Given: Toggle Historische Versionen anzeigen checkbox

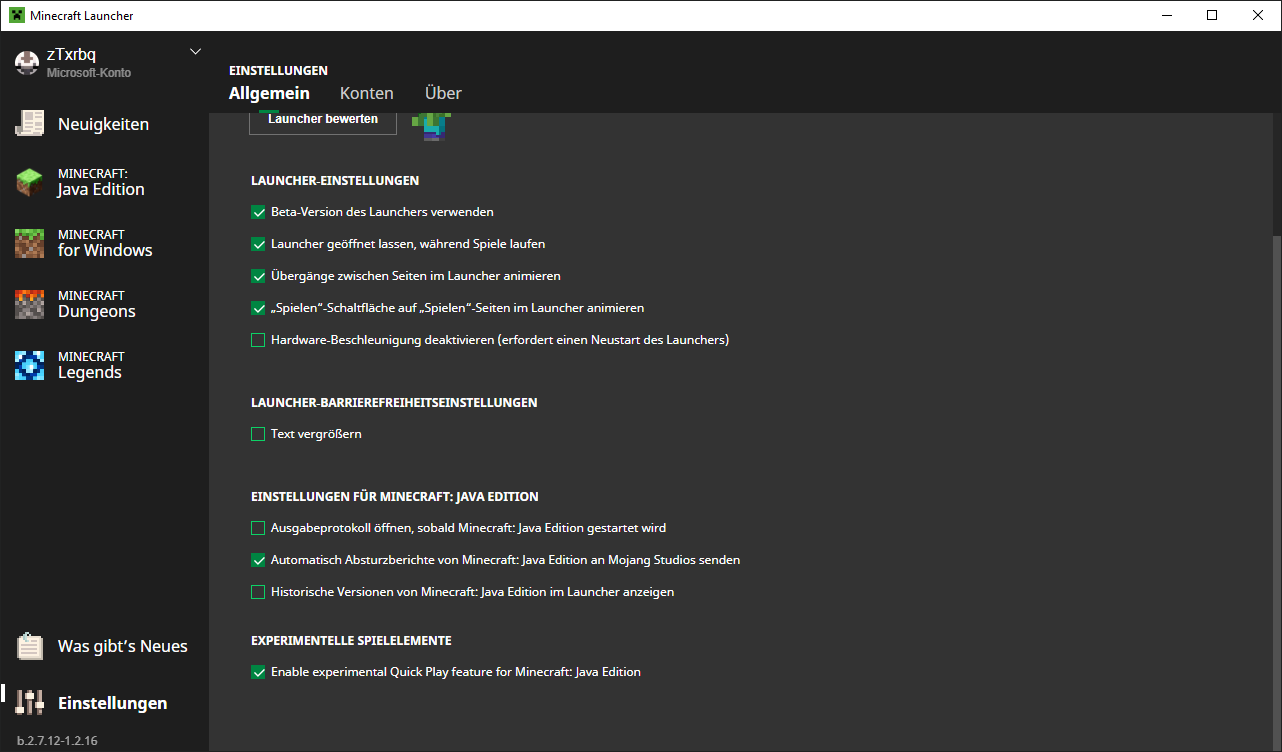Looking at the screenshot, I should tap(258, 592).
